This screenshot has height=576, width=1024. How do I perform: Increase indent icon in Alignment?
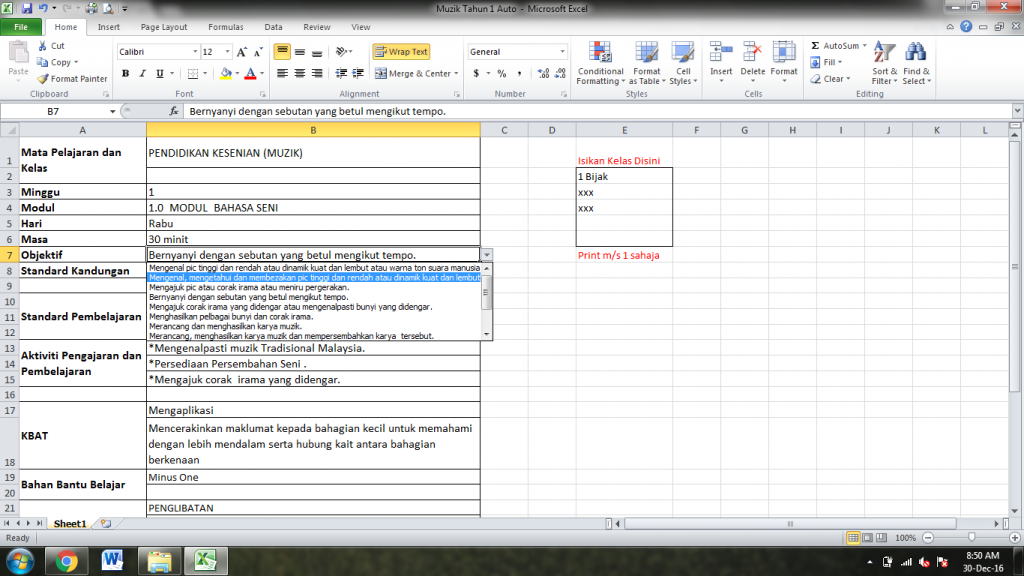coord(358,74)
